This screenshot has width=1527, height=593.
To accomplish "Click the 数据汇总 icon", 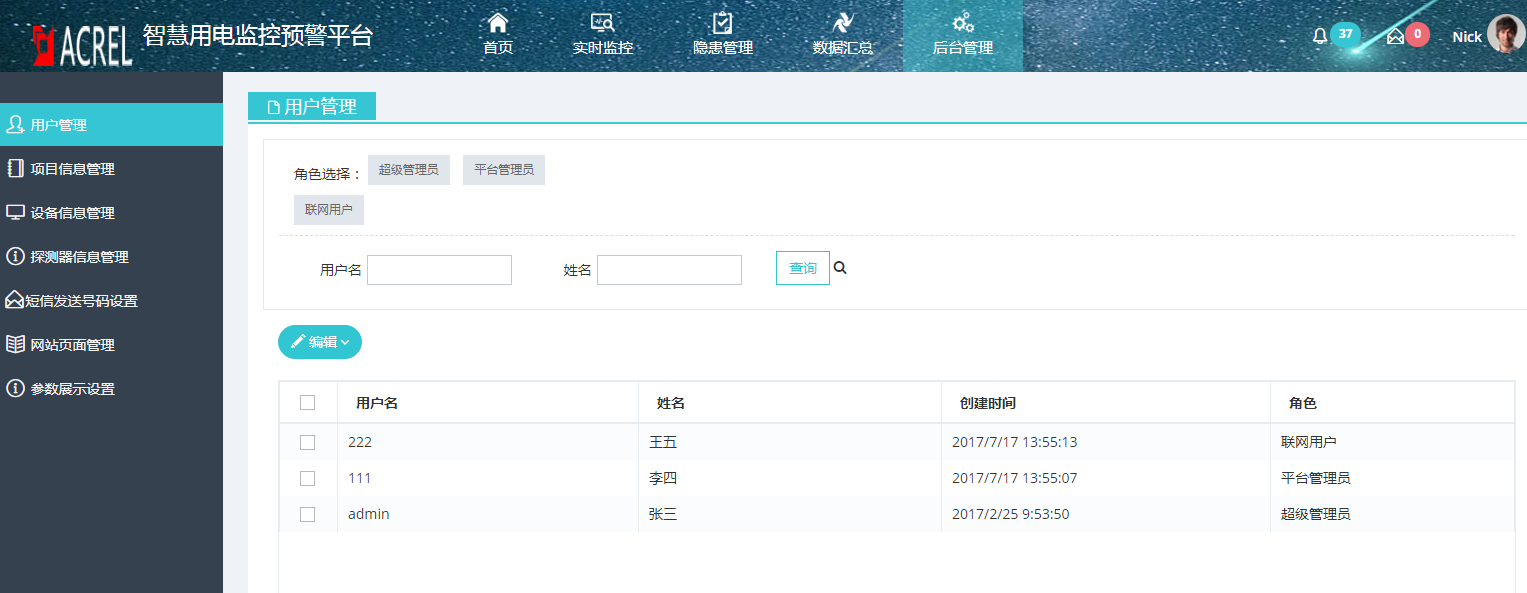I will (842, 23).
